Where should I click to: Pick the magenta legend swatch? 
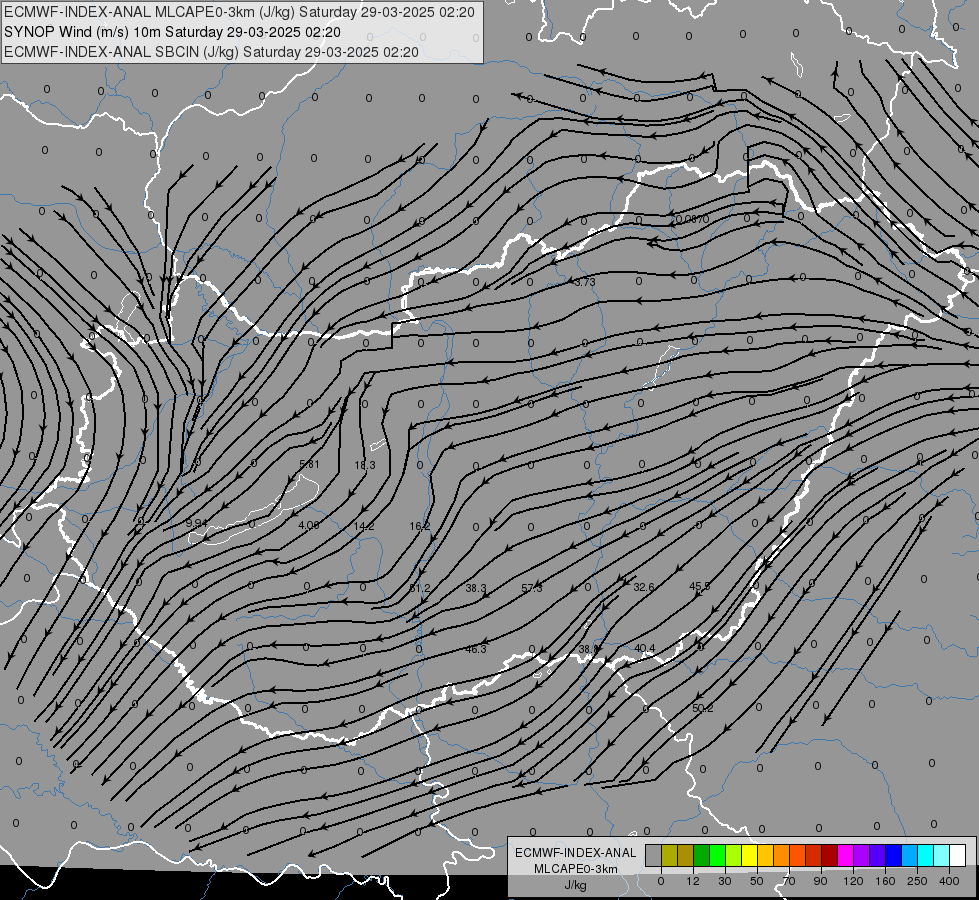(x=845, y=855)
